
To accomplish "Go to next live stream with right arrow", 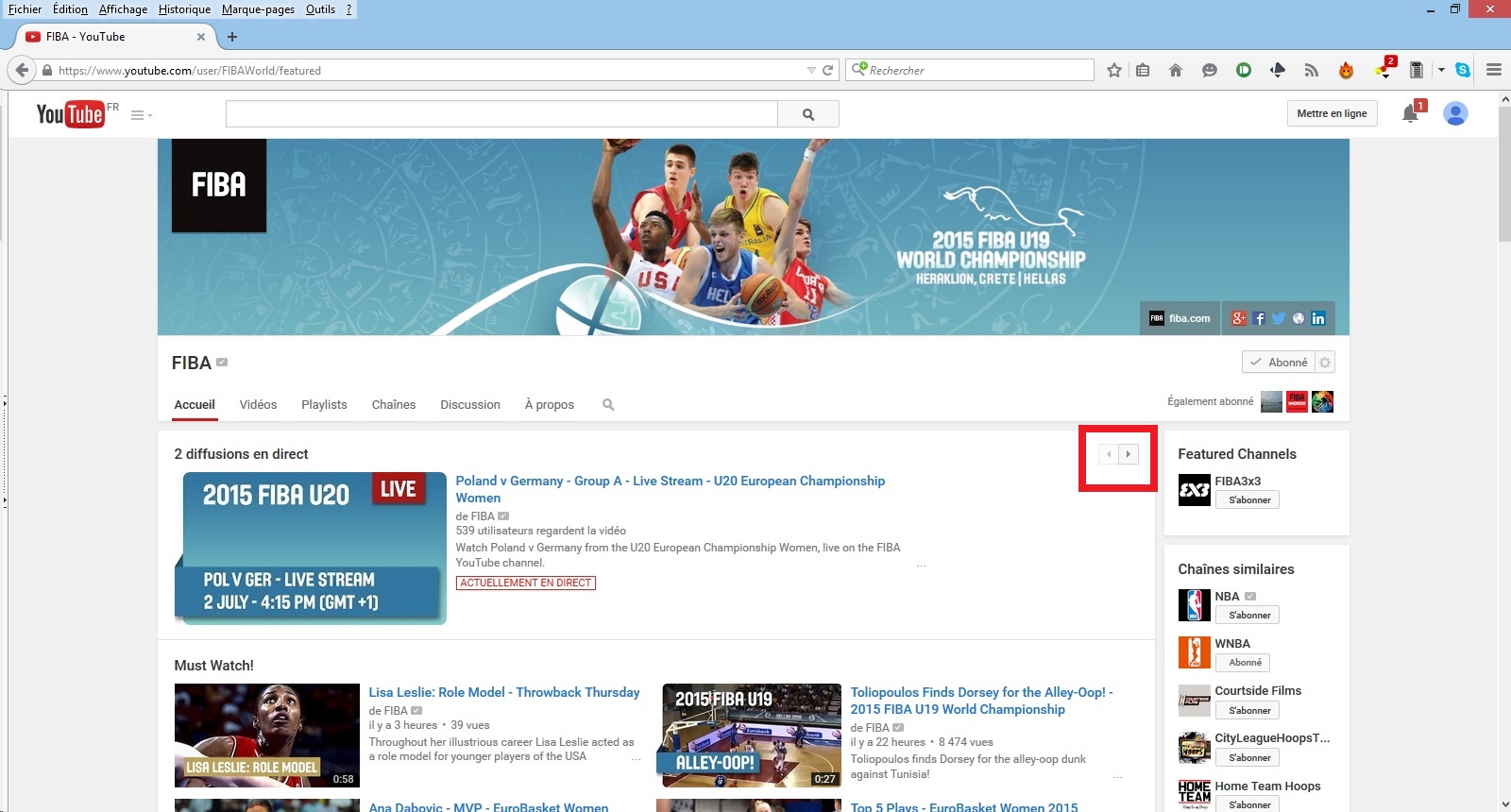I will tap(1128, 454).
